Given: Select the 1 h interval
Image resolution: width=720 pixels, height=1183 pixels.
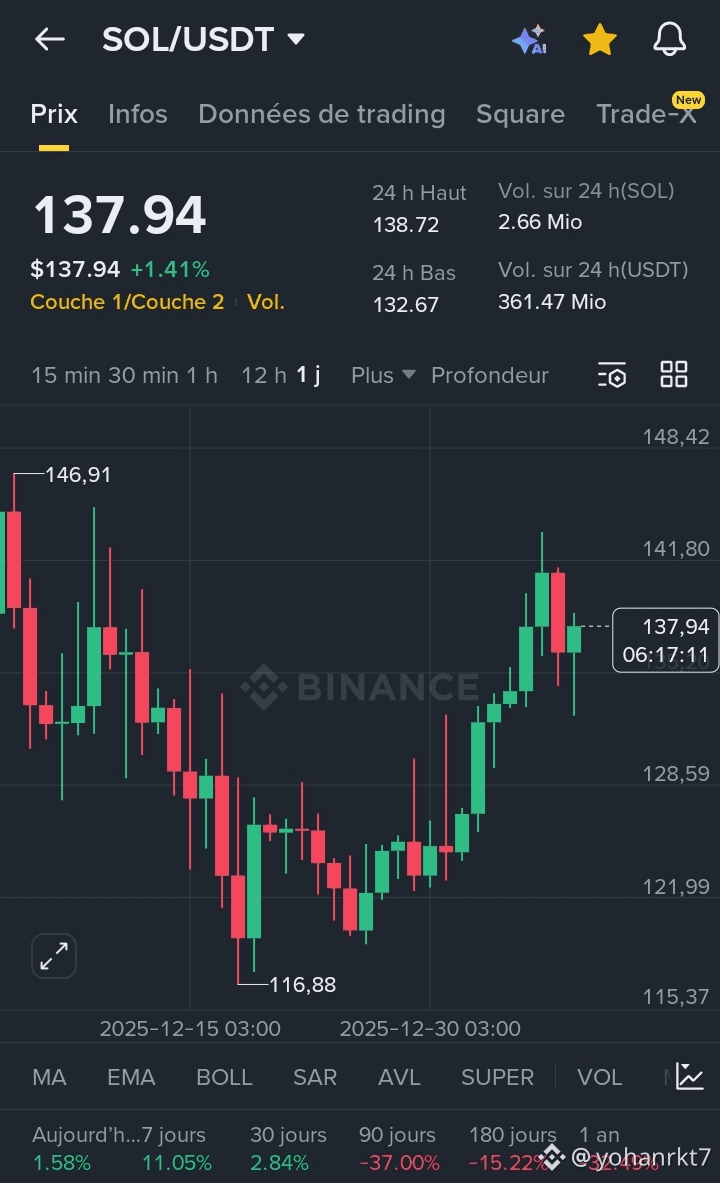Looking at the screenshot, I should (202, 375).
